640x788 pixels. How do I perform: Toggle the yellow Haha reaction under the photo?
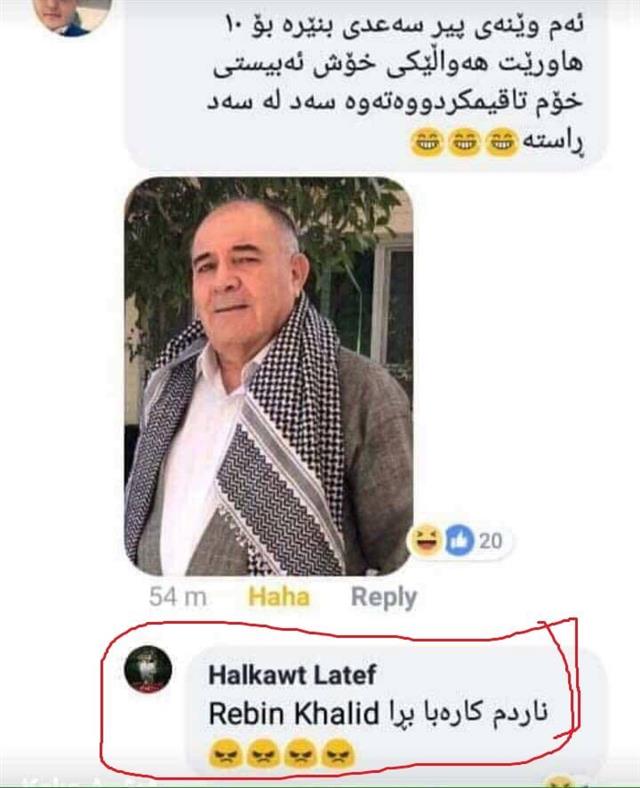279,597
